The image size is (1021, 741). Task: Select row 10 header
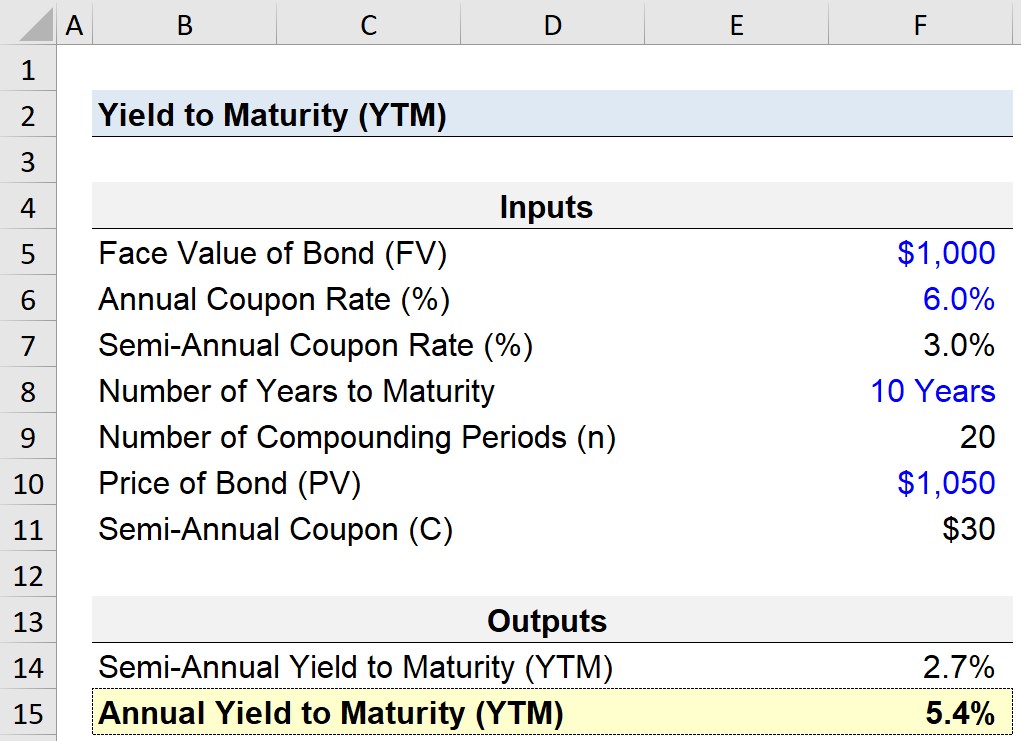(x=28, y=482)
